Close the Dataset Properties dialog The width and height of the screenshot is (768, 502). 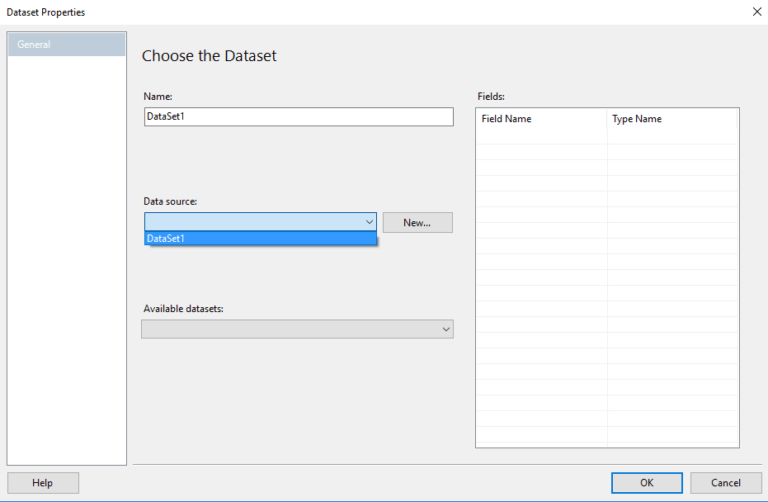757,12
